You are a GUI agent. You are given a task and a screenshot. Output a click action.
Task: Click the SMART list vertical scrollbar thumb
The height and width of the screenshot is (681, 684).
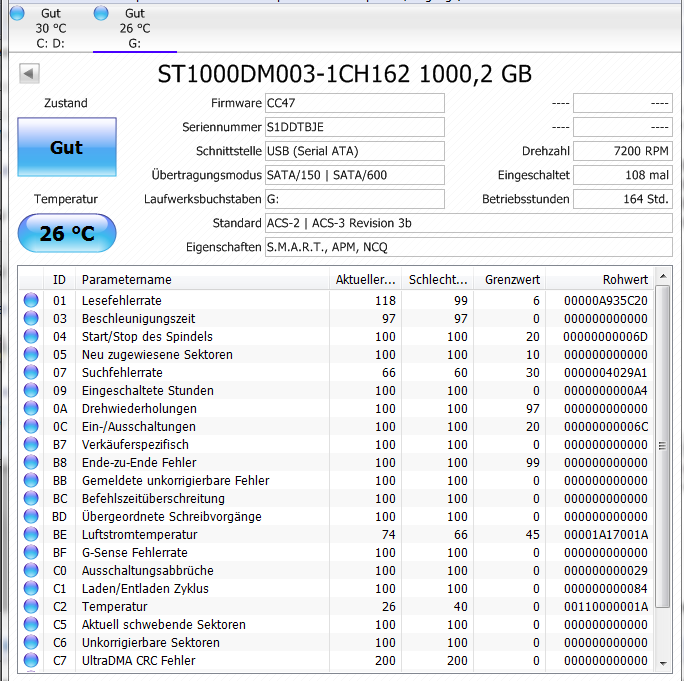click(x=663, y=445)
